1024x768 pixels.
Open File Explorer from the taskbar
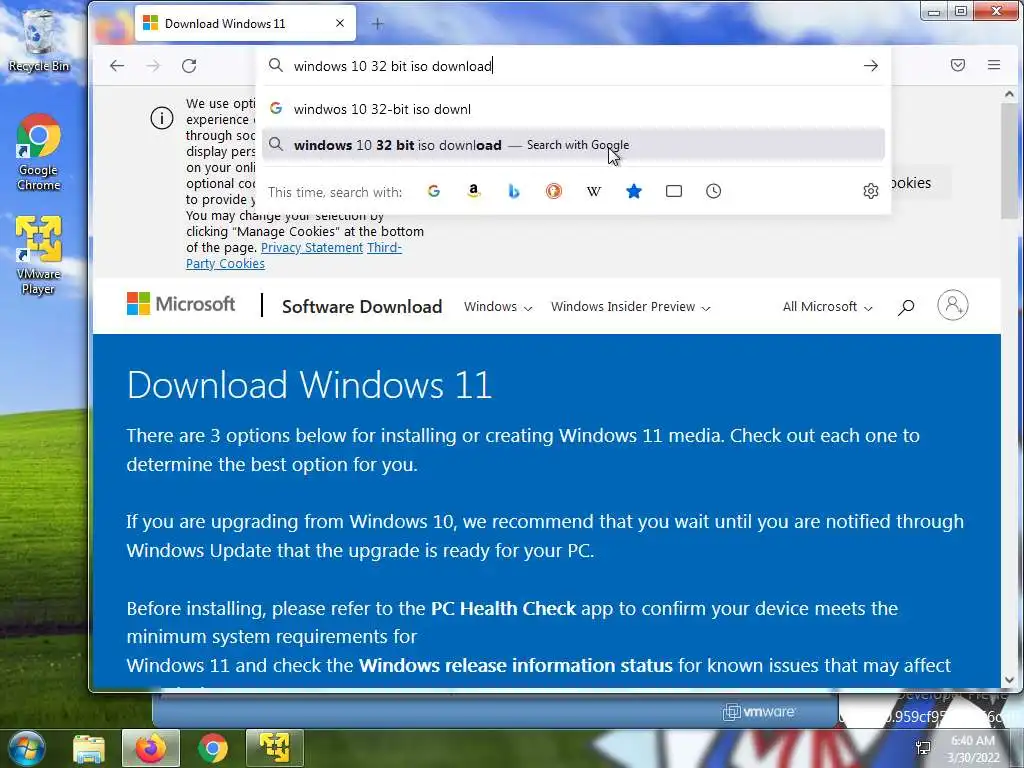[89, 748]
